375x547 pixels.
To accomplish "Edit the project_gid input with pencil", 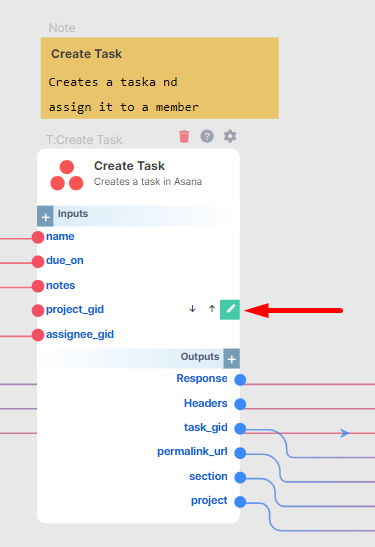I will click(x=230, y=309).
